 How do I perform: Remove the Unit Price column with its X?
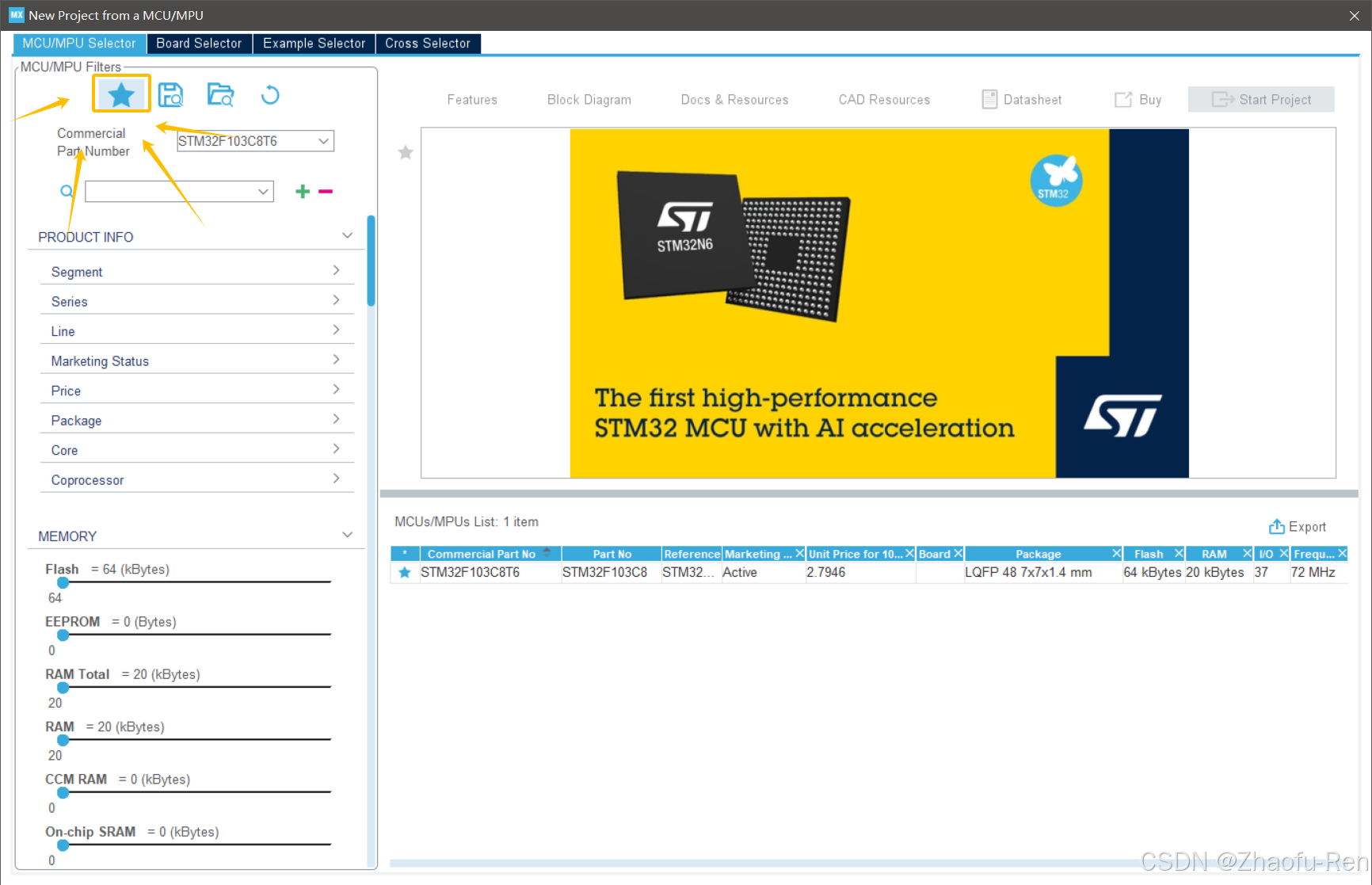[909, 553]
